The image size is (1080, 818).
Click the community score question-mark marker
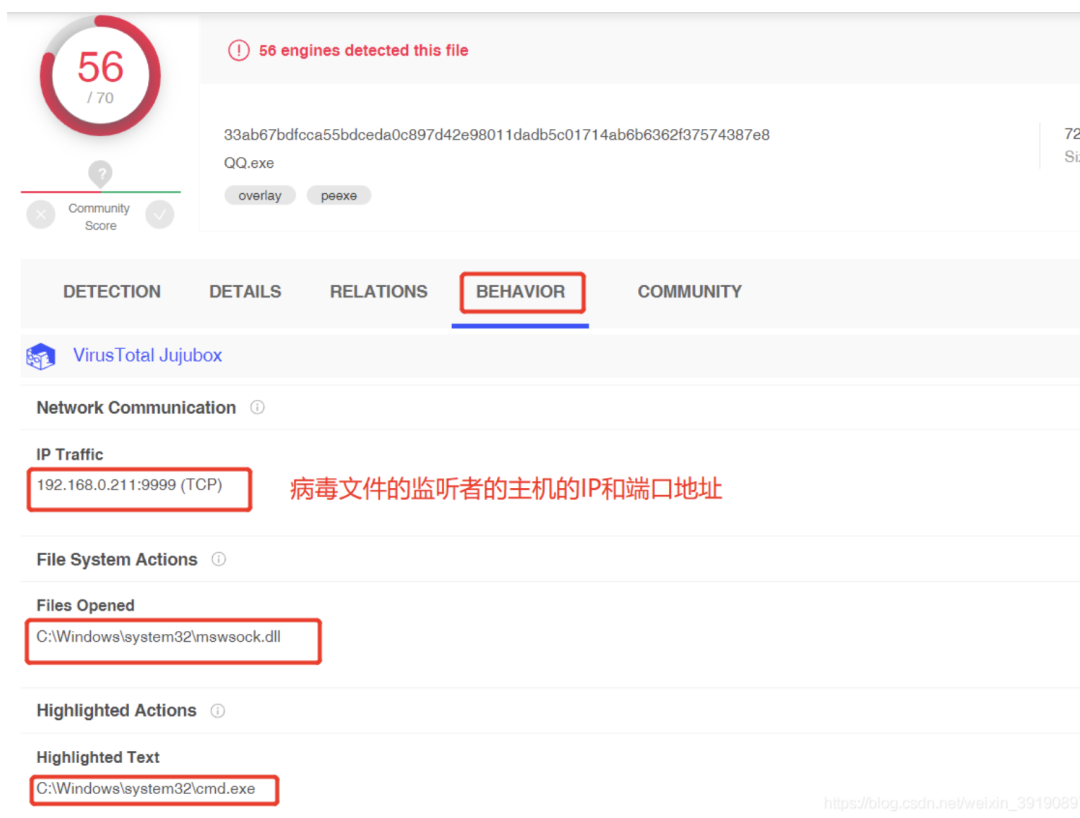pyautogui.click(x=101, y=174)
